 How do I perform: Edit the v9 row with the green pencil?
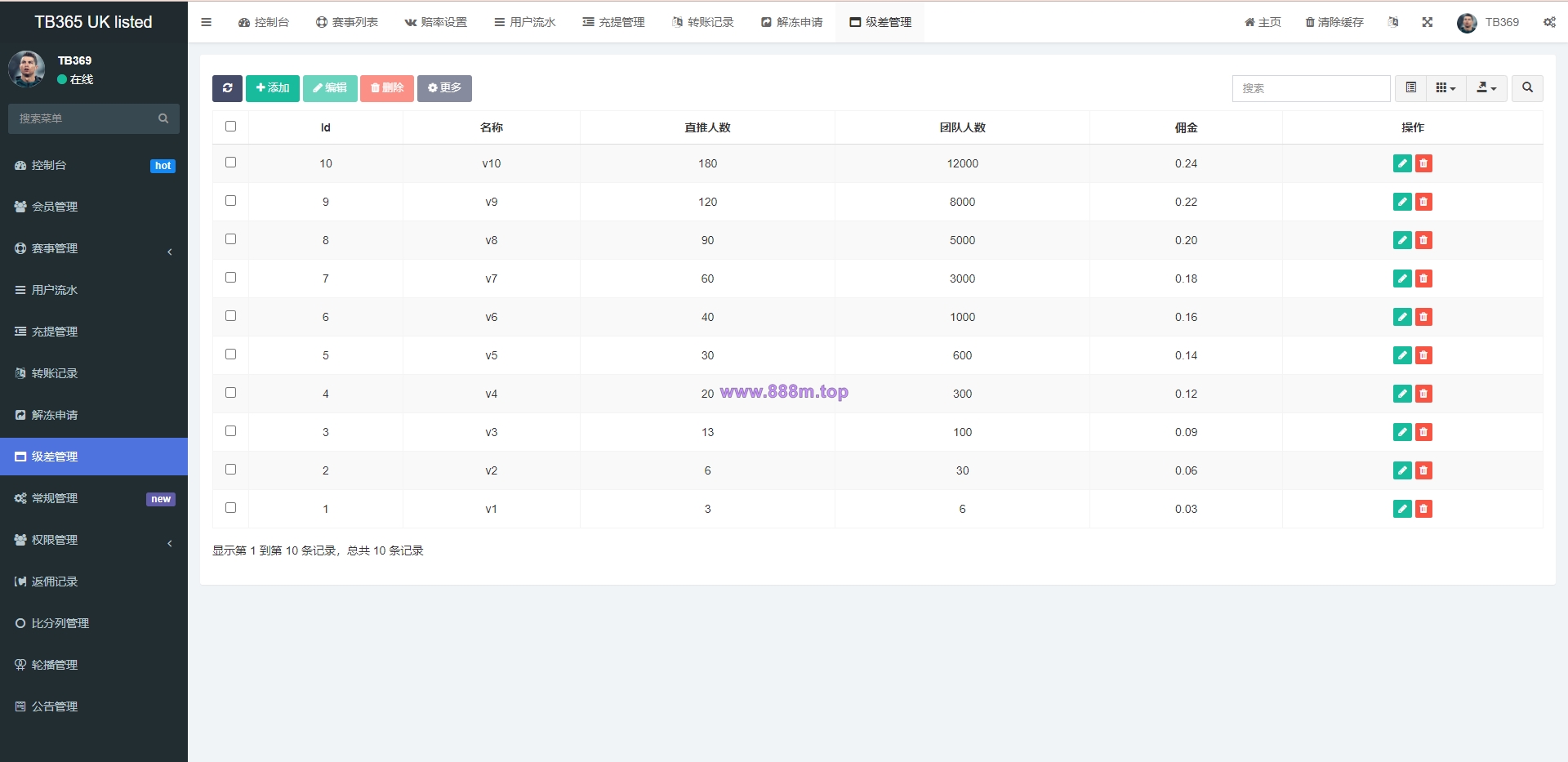(1402, 202)
